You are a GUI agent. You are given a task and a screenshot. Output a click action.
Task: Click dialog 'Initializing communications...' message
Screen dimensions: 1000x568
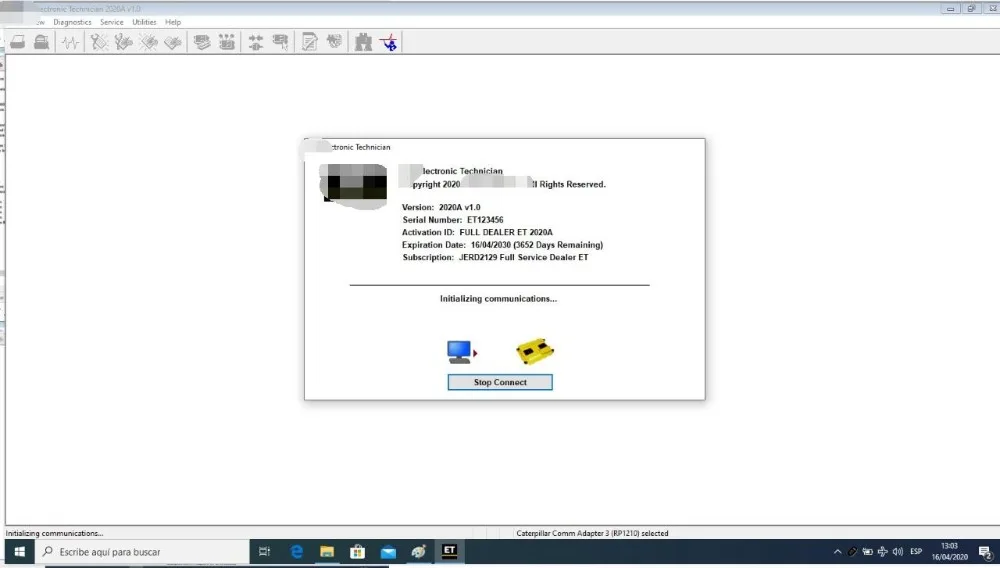point(498,298)
